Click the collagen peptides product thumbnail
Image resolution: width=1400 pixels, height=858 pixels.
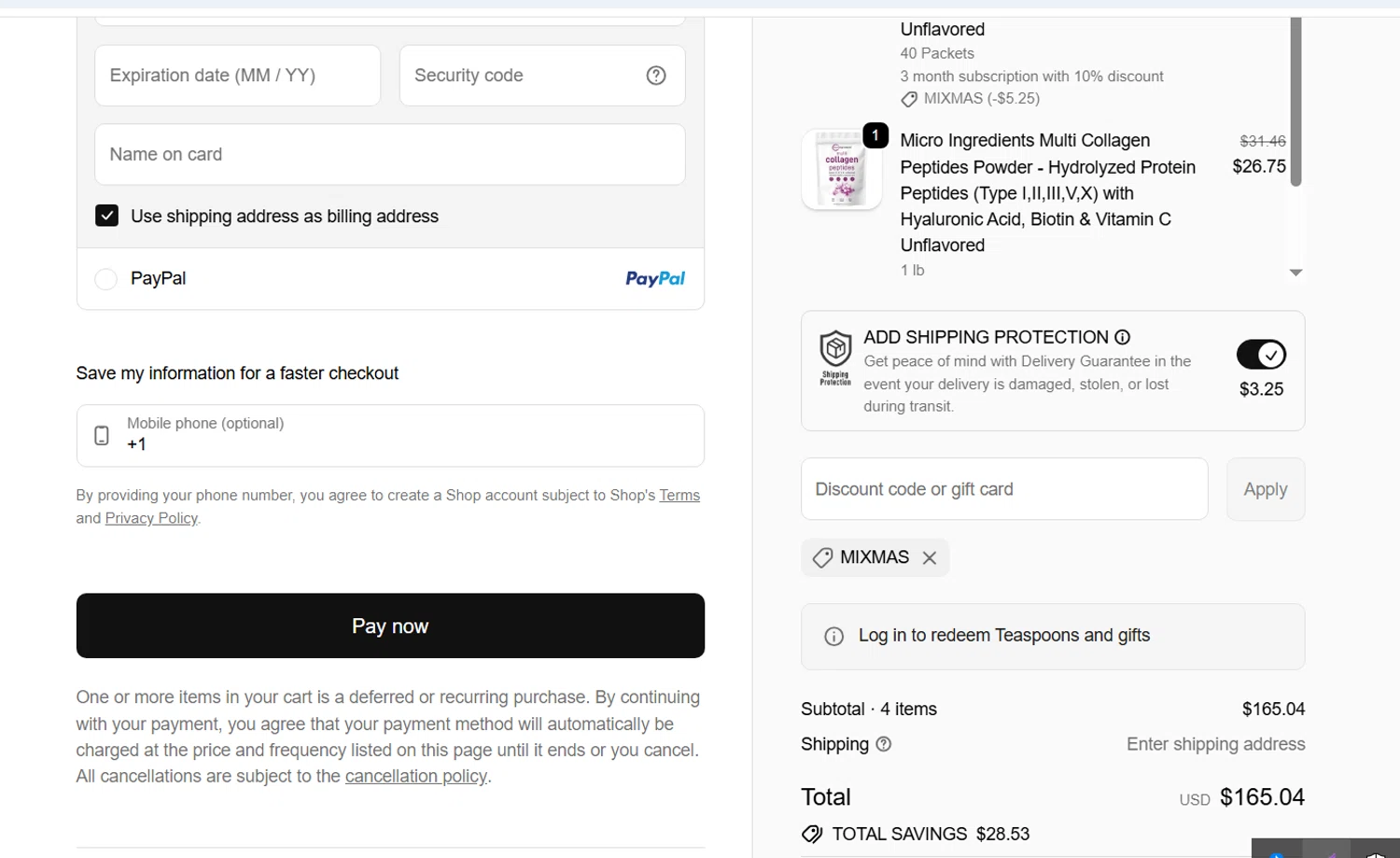[842, 169]
